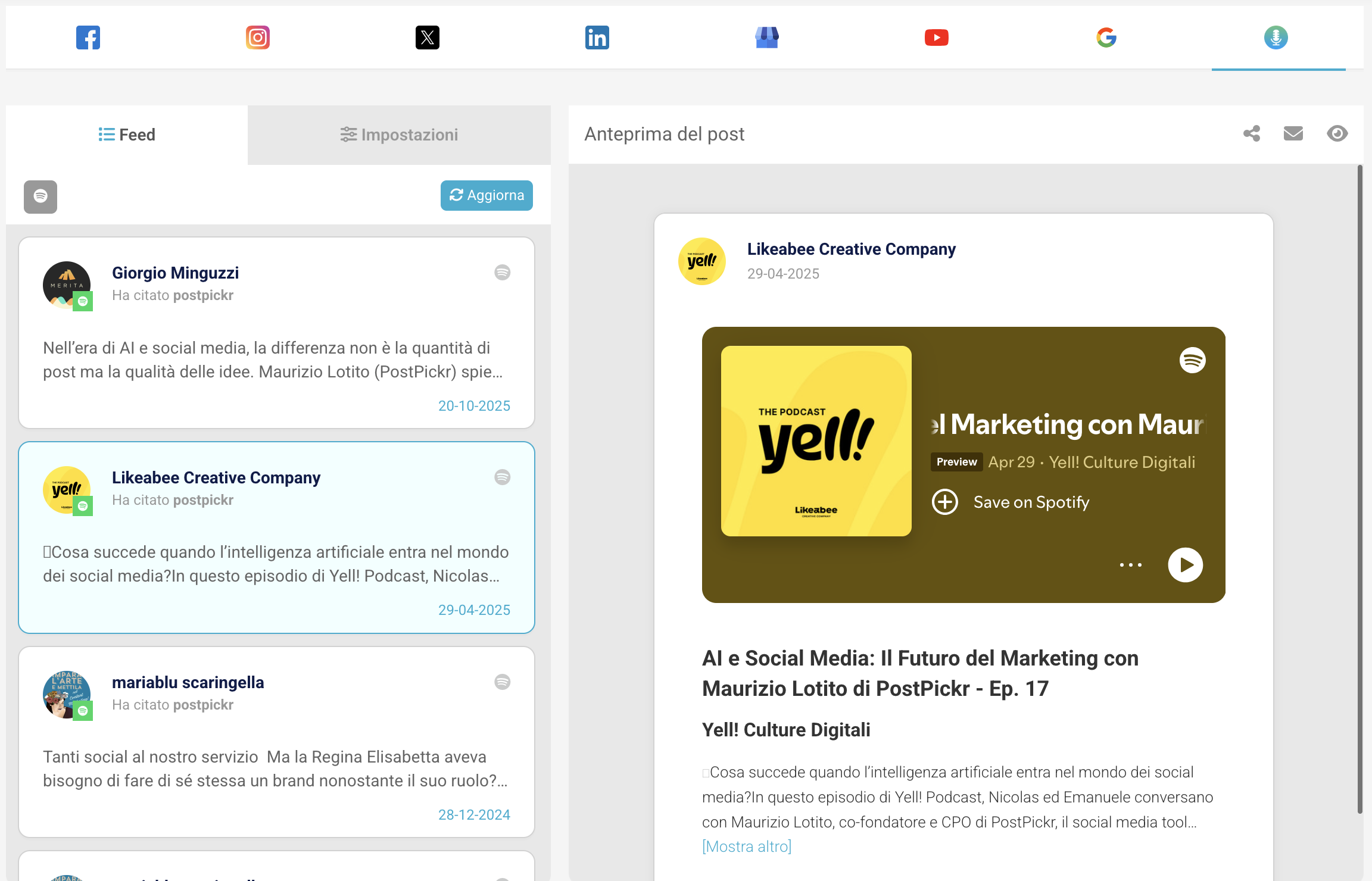Viewport: 1372px width, 881px height.
Task: Select the Feed tab
Action: point(127,135)
